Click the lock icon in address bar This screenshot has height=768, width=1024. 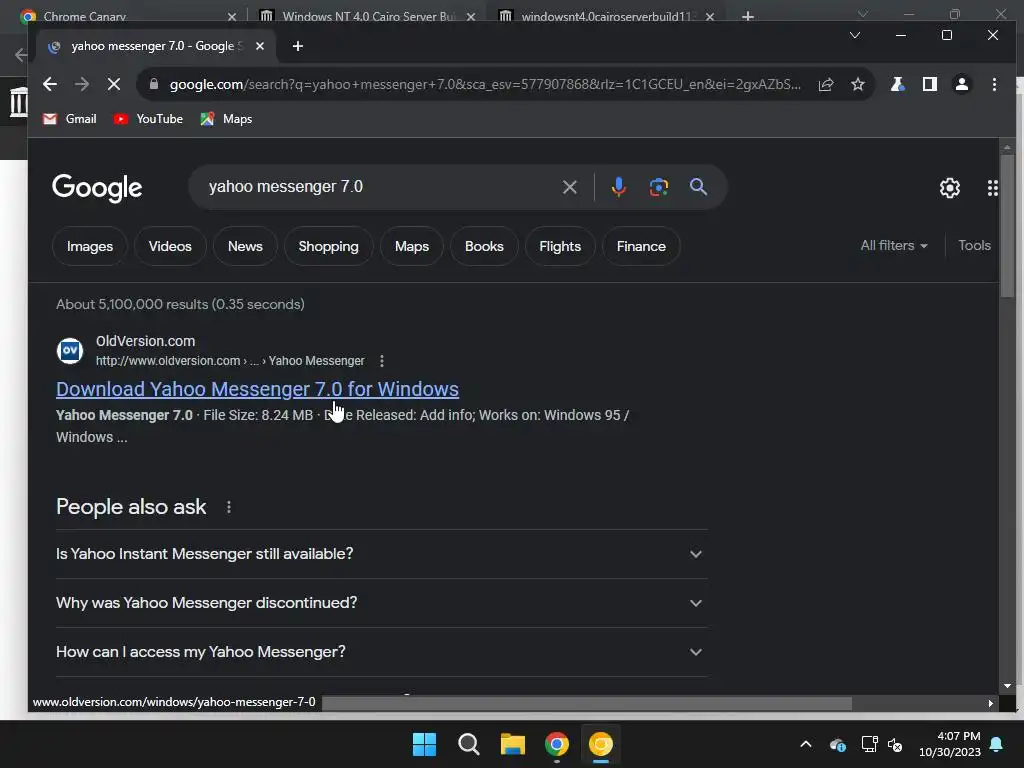click(153, 84)
